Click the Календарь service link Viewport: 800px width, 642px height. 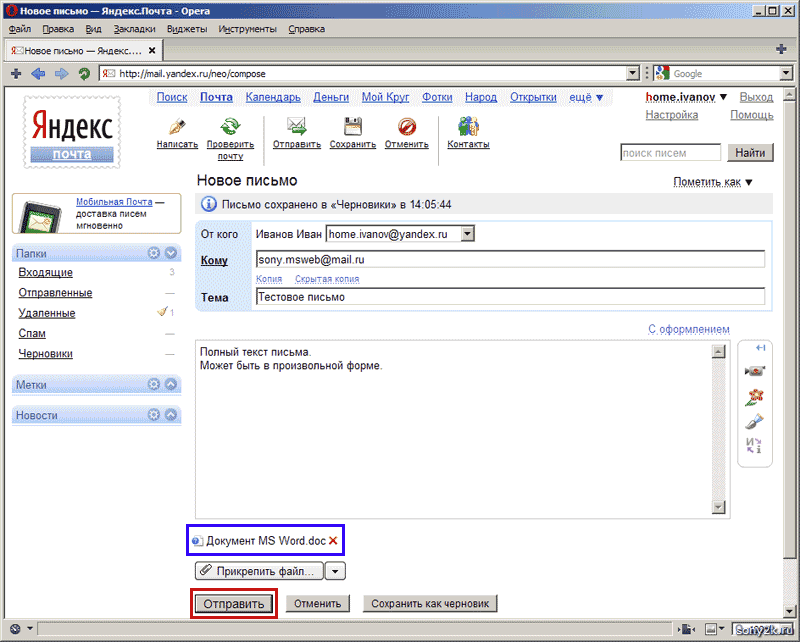tap(273, 97)
